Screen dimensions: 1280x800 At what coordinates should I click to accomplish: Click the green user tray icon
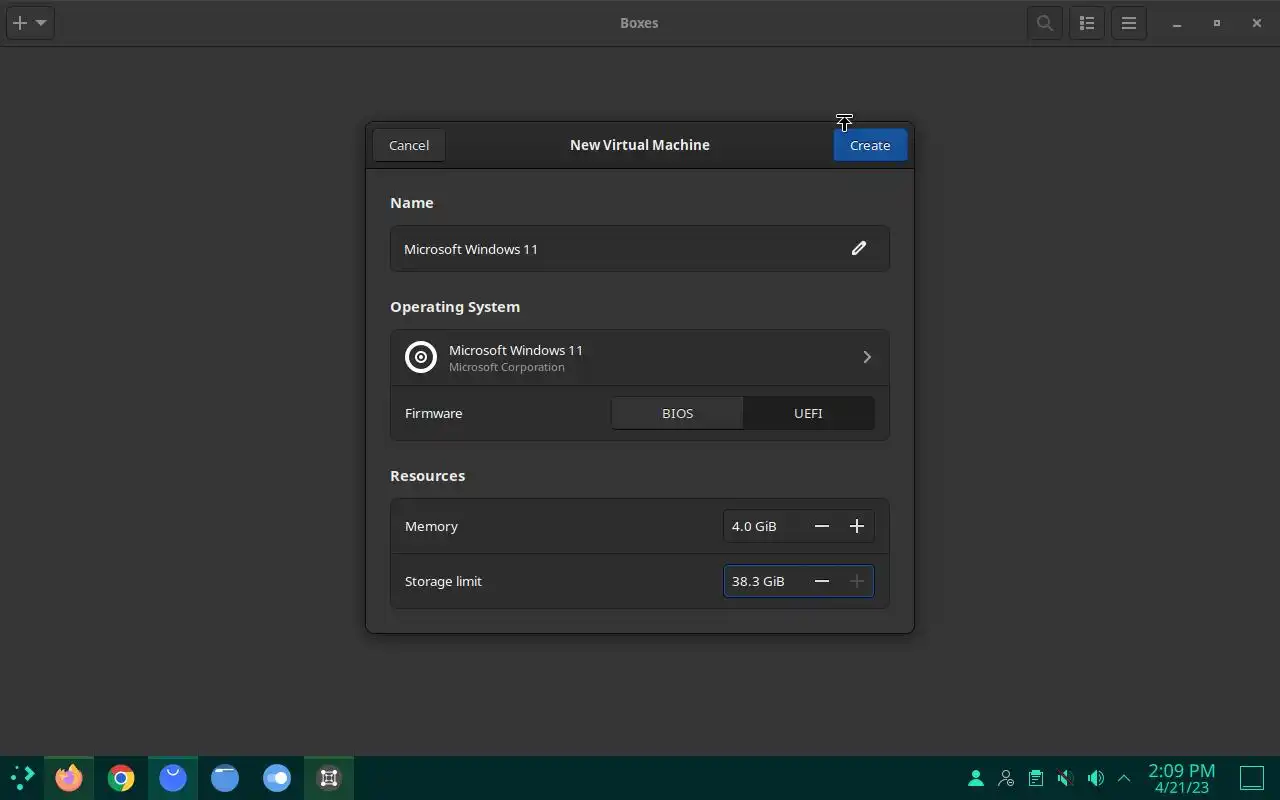976,777
